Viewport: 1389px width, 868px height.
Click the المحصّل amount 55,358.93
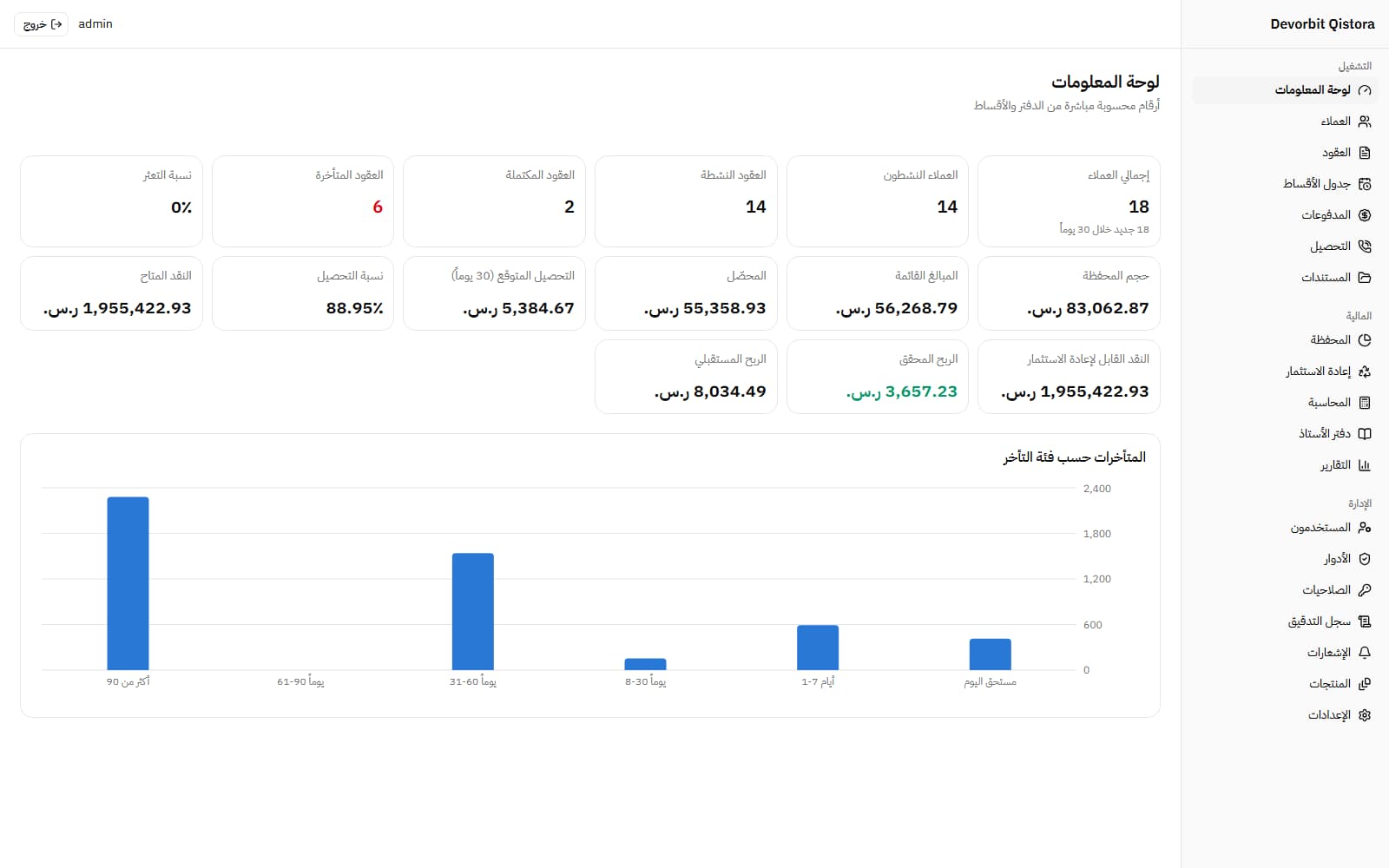[705, 308]
